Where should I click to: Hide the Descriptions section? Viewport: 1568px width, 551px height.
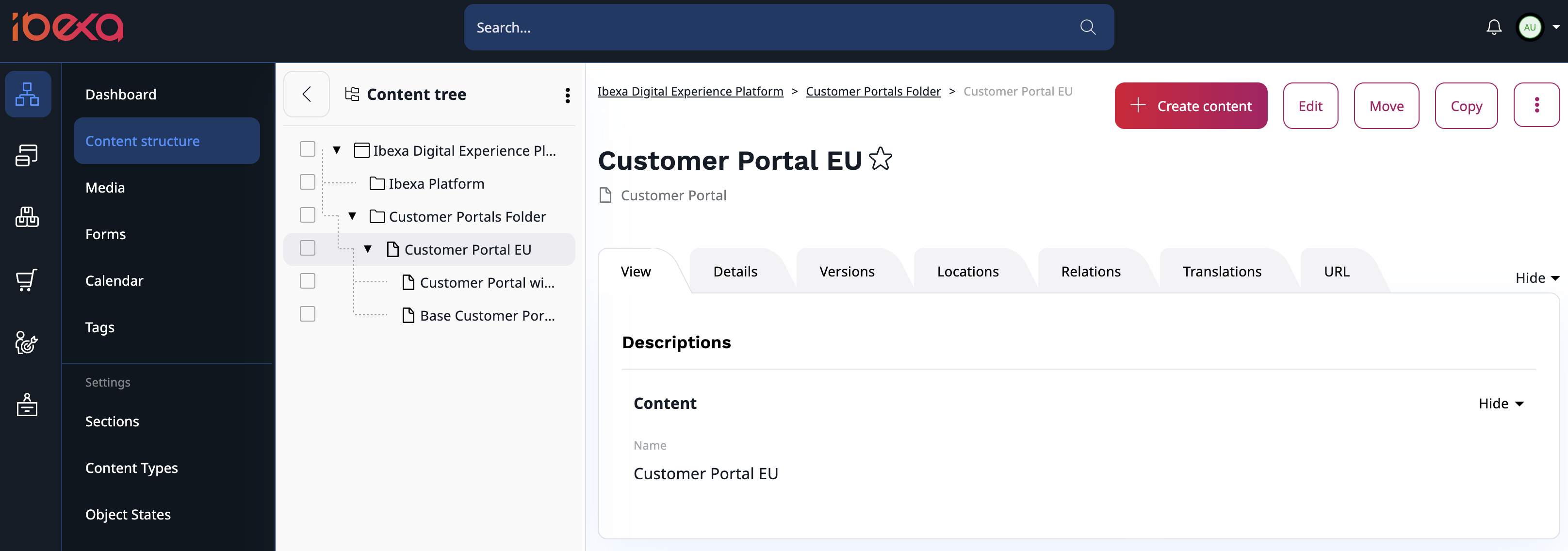coord(1534,277)
